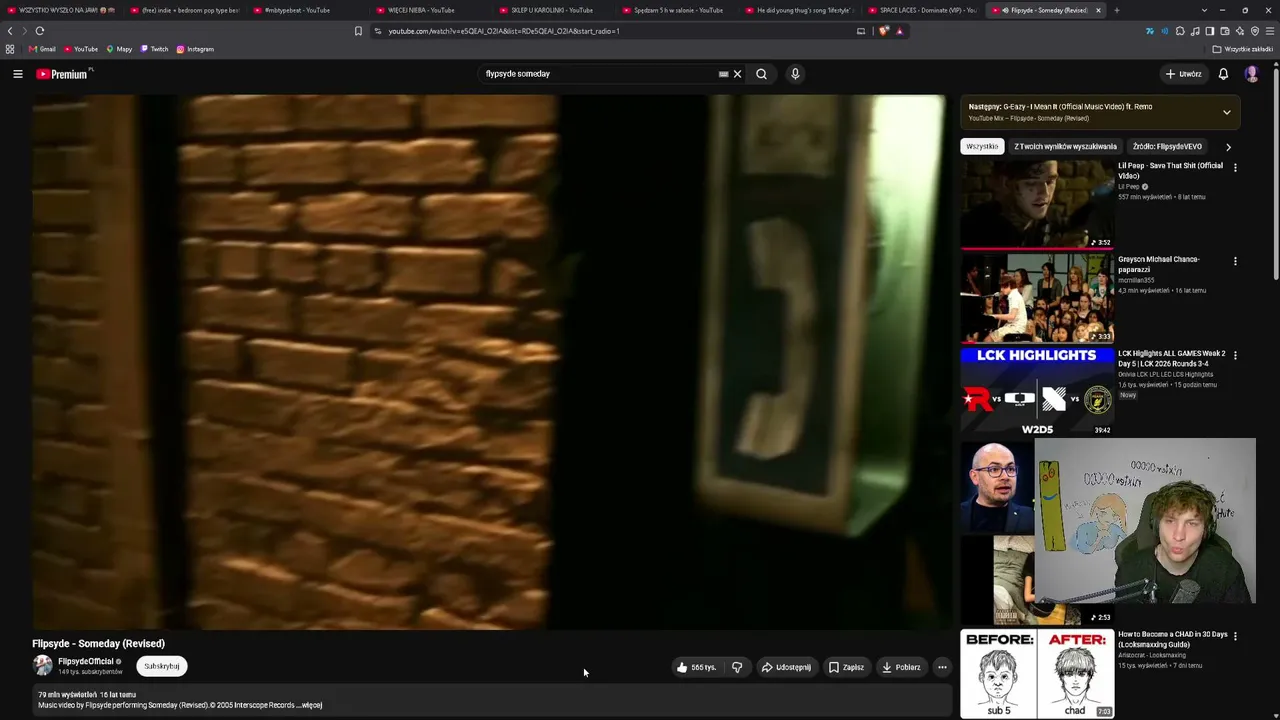Select the Źródło: FlipsydeVEVO chip
This screenshot has height=720, width=1280.
click(1167, 147)
